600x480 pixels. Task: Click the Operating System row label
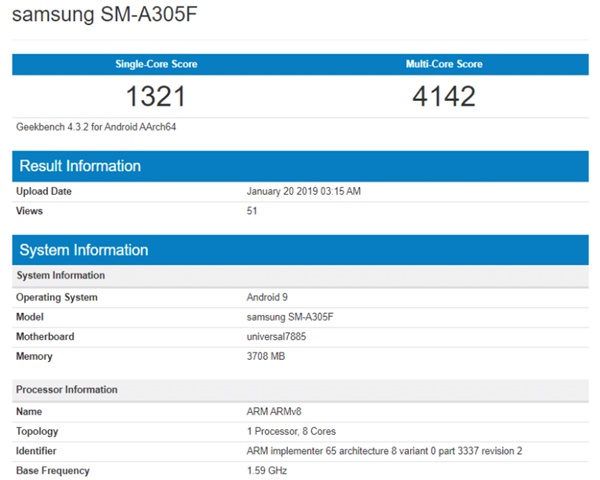click(x=57, y=297)
